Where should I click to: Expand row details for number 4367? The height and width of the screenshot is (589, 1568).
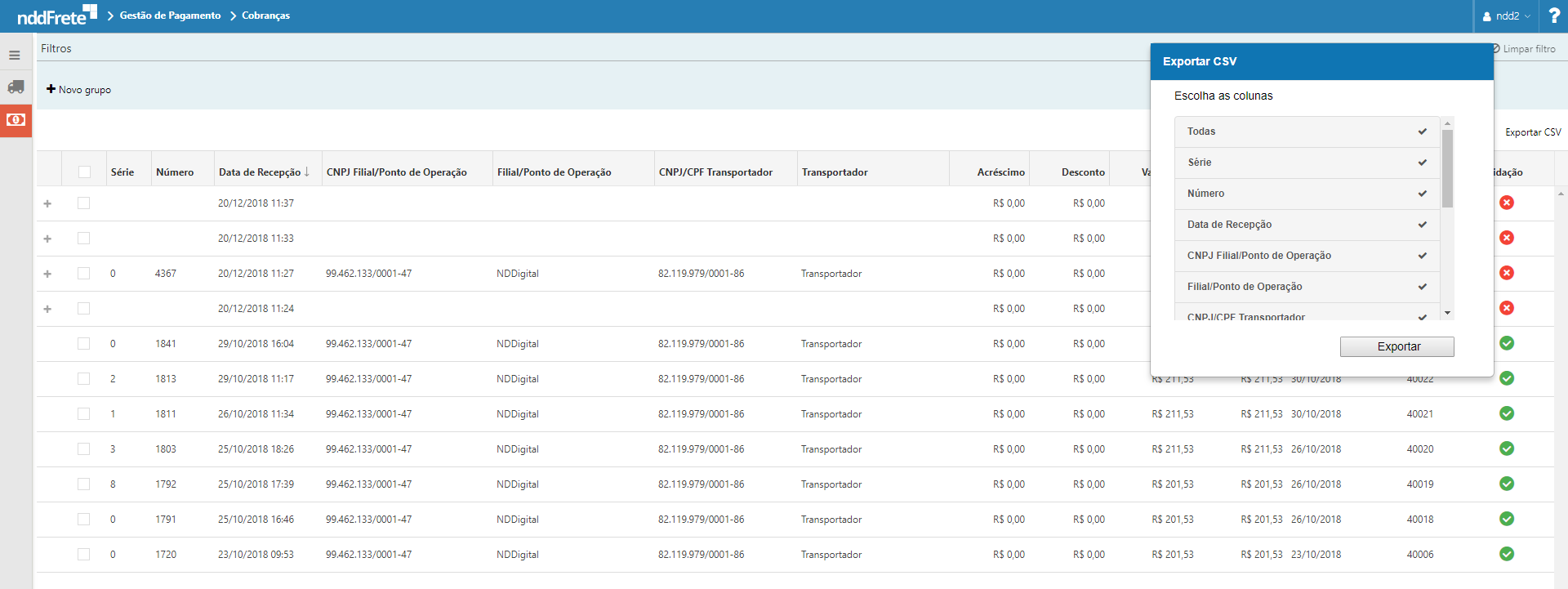tap(47, 274)
